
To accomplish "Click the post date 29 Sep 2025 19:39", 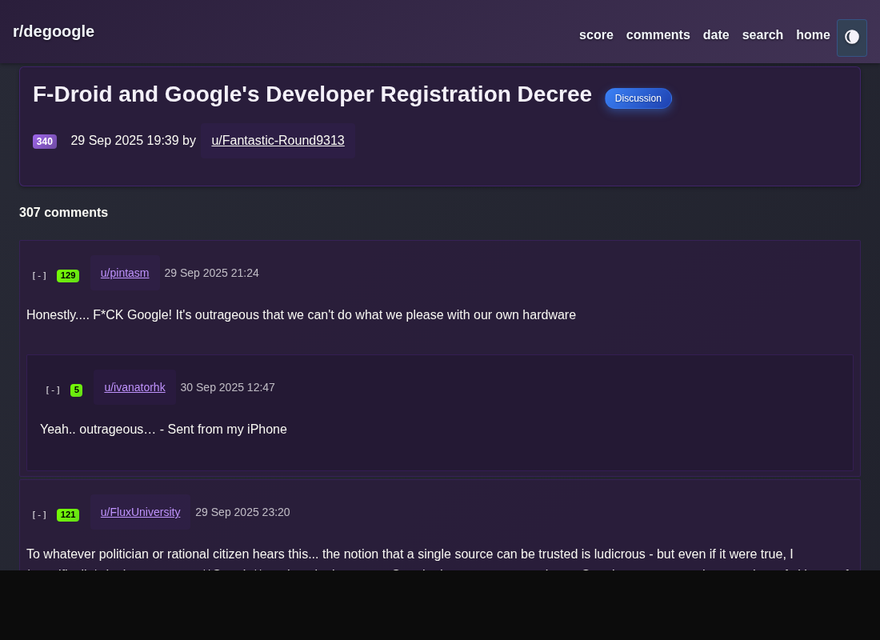I will [x=125, y=140].
